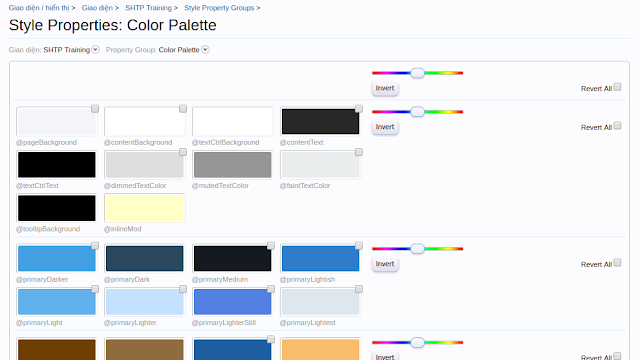Go to the SHTP Training breadcrumb link
The width and height of the screenshot is (640, 360).
(148, 8)
